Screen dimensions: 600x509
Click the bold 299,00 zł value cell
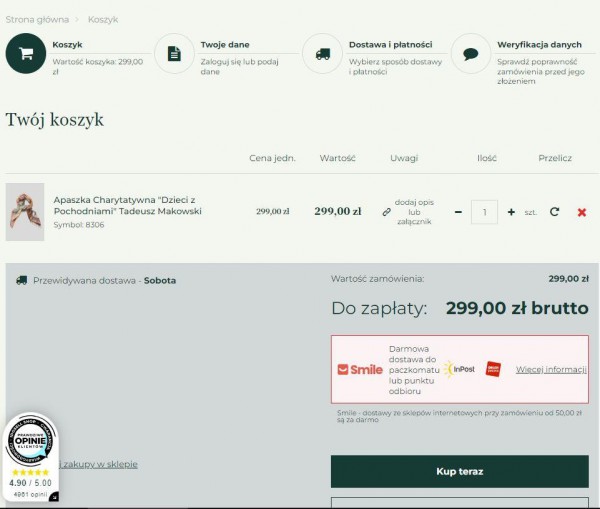[338, 211]
